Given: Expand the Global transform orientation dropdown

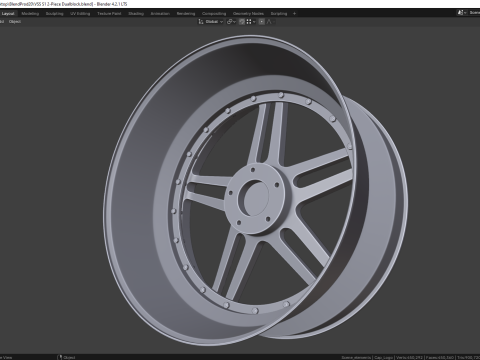Looking at the screenshot, I should tap(214, 22).
